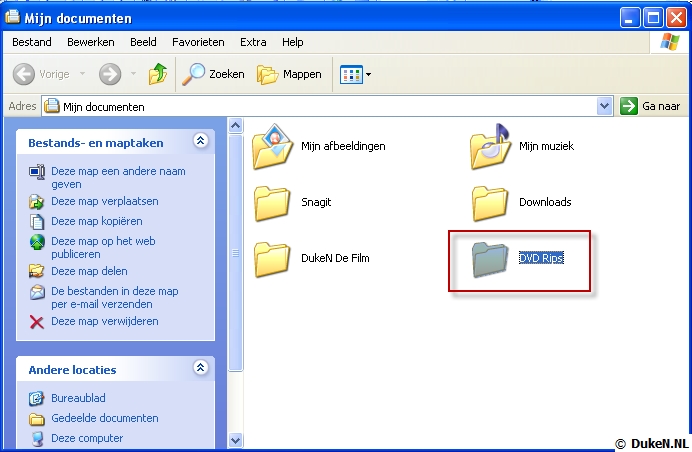Select the DukeN De Film folder icon
The height and width of the screenshot is (452, 692).
(x=272, y=259)
